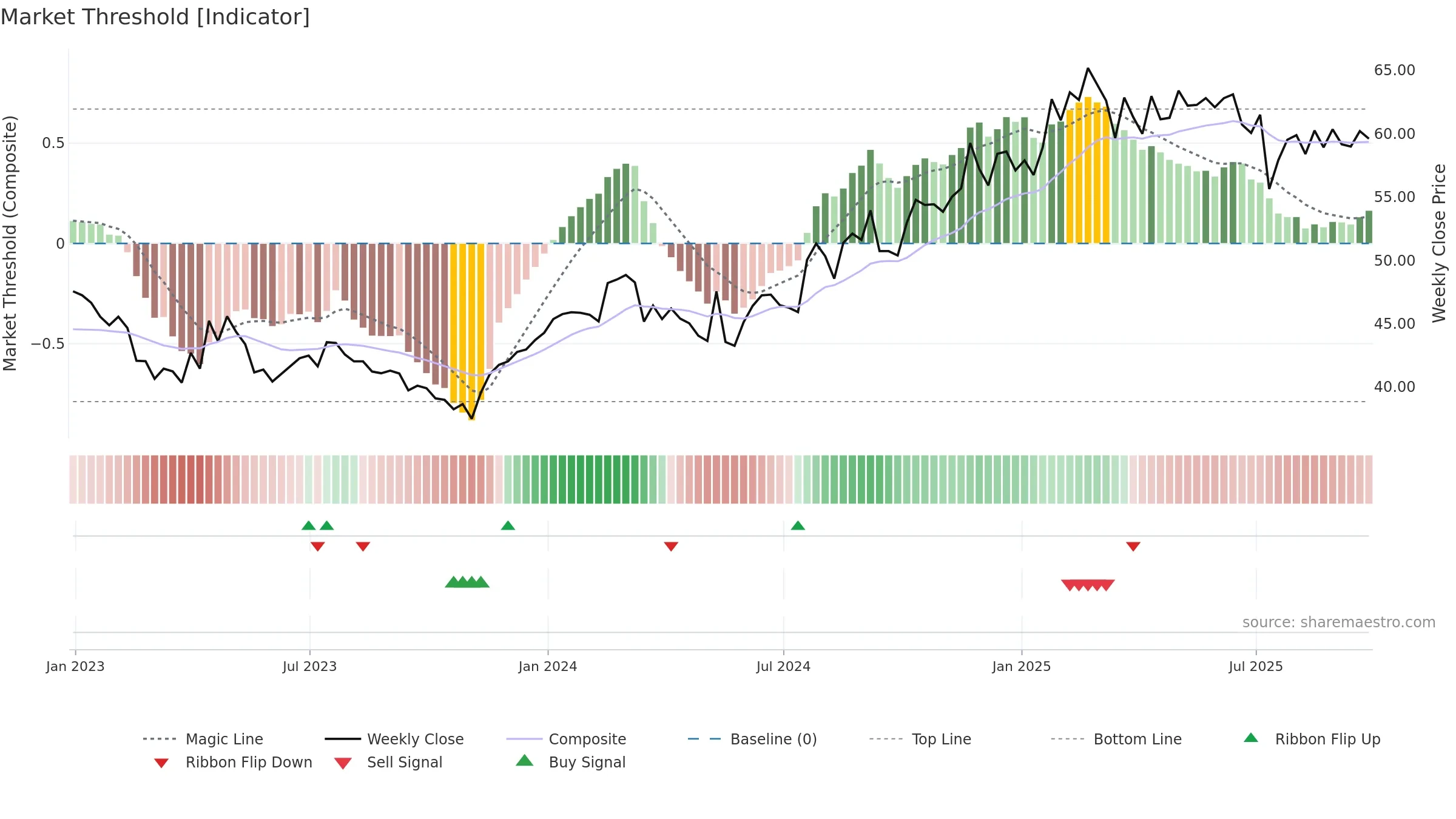Click the 55.00 price axis label

pos(1395,197)
